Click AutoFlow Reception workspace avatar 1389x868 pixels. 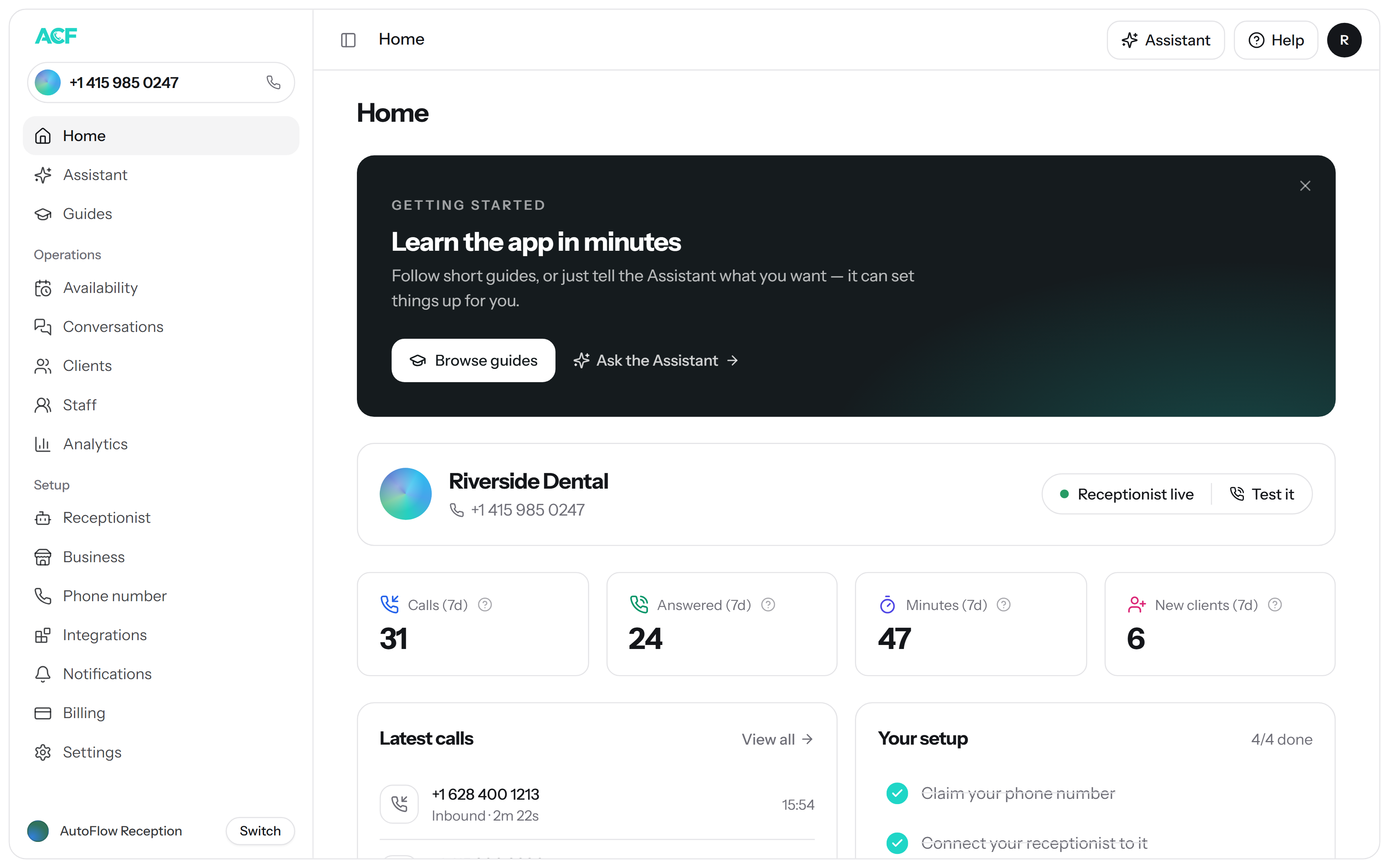(x=38, y=831)
